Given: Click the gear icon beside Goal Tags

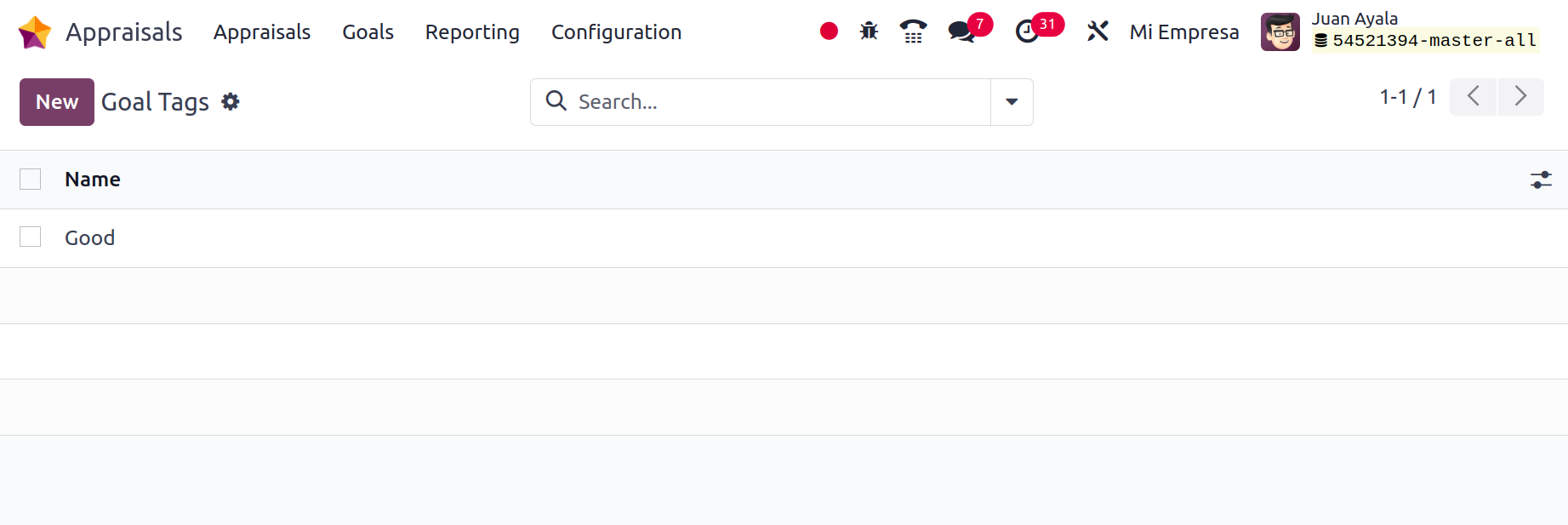Looking at the screenshot, I should pos(231,102).
